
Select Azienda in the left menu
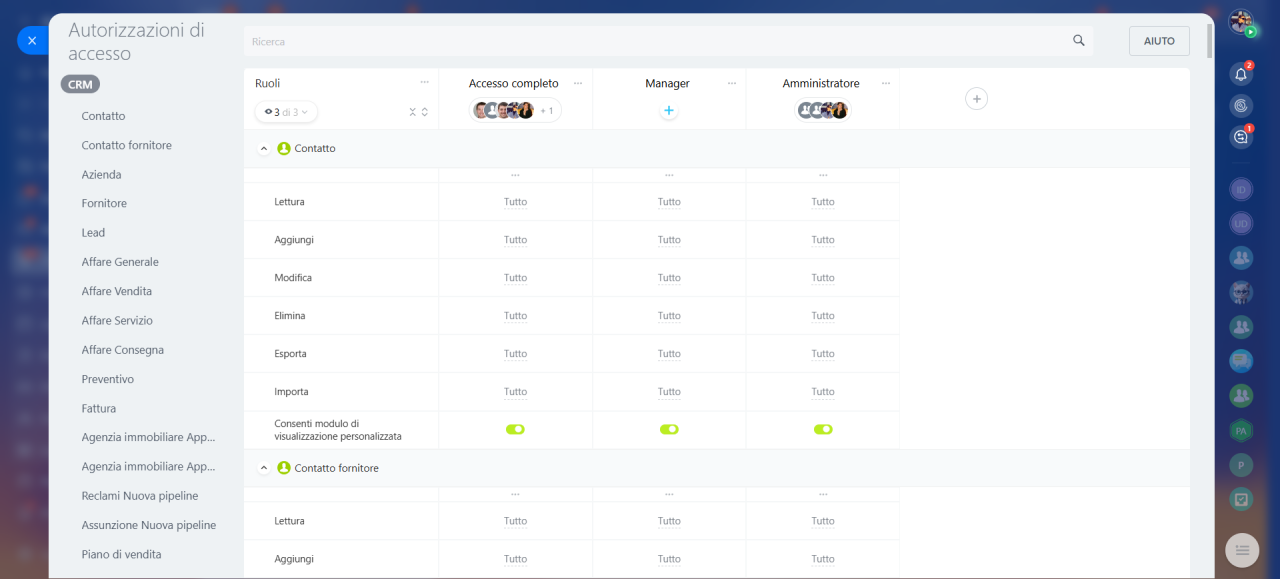pos(101,174)
